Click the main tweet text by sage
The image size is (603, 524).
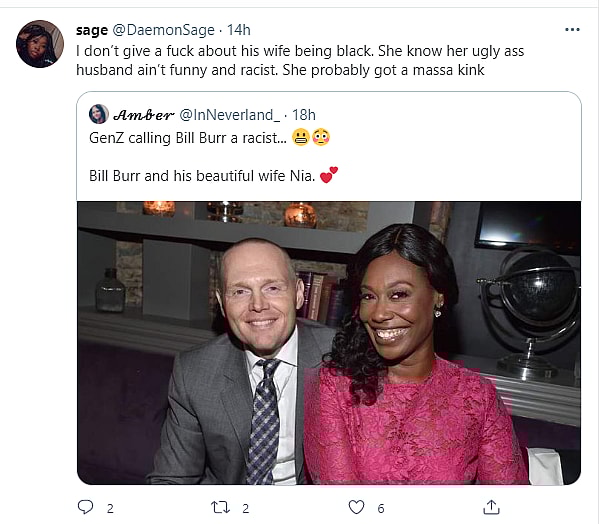click(300, 60)
